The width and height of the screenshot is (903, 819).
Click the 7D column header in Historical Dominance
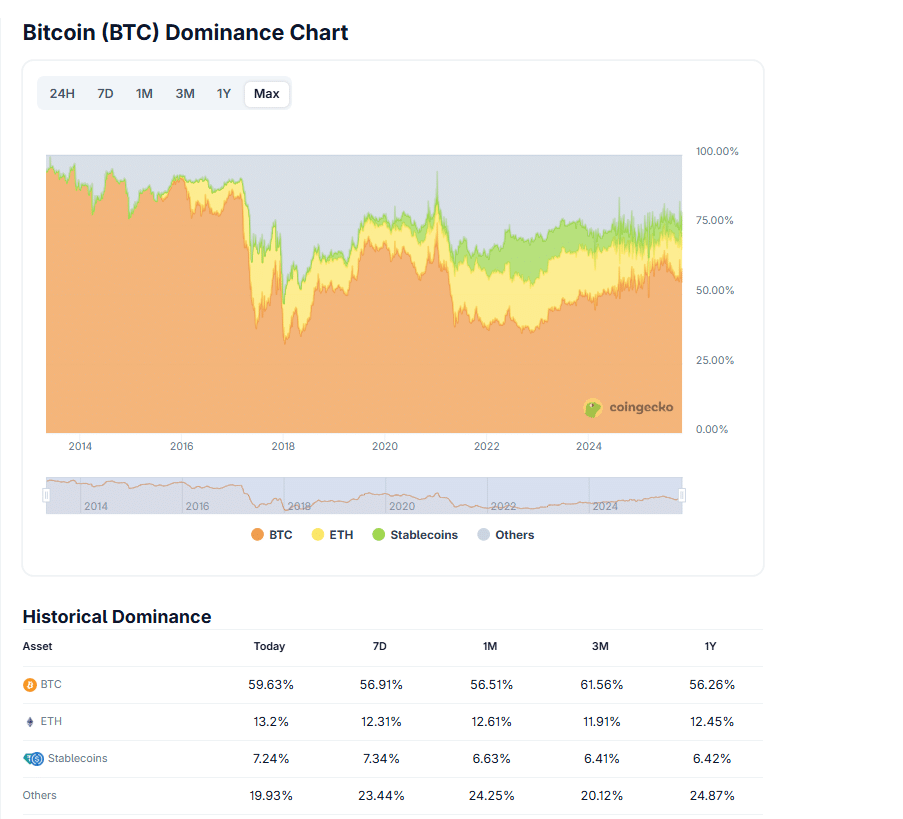[x=380, y=646]
